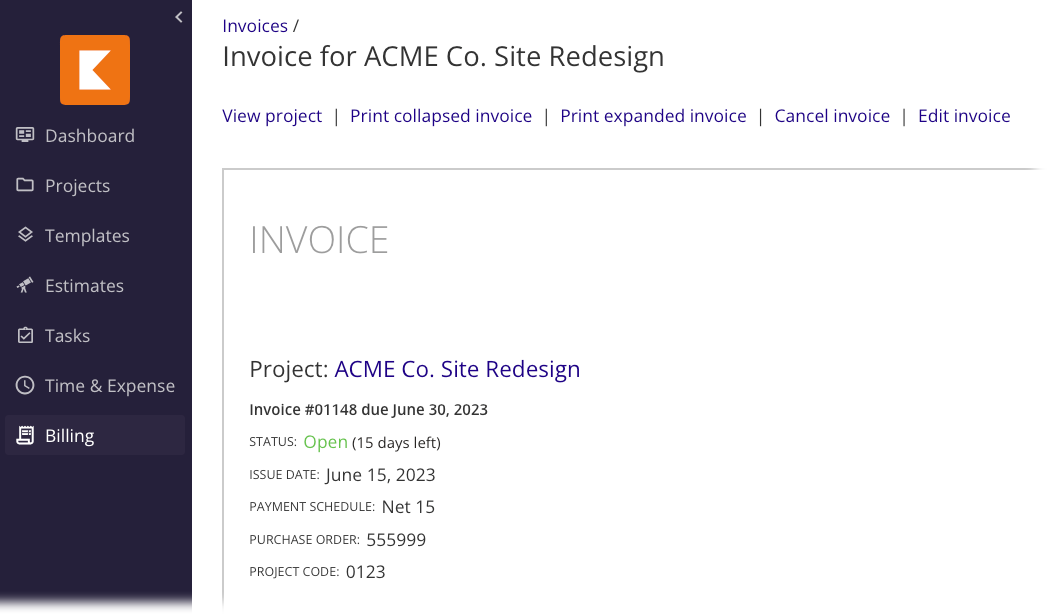
Task: Click the page title Invoice for ACME Co. Site Redesign
Action: click(443, 57)
